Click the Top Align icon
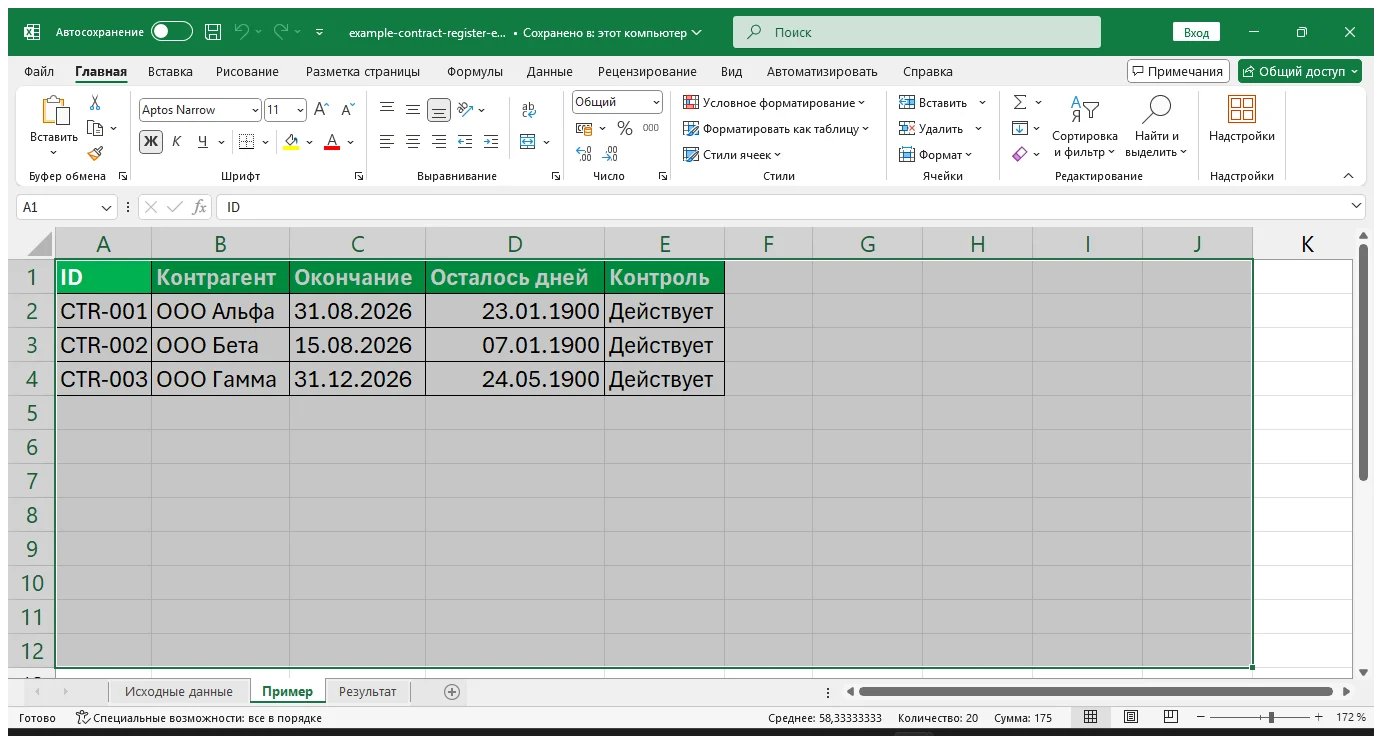1382x736 pixels. click(387, 110)
